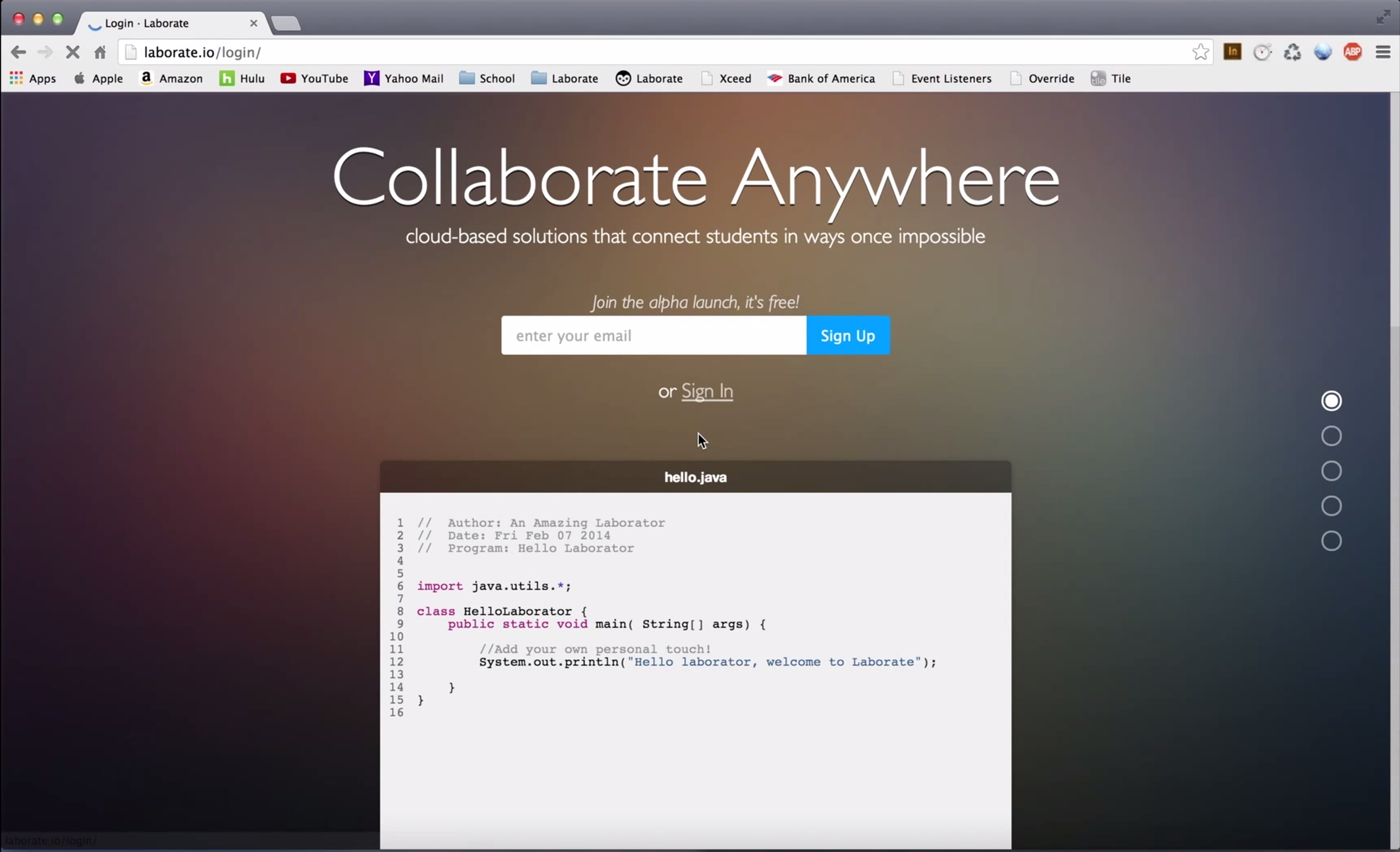Select the bottom carousel navigation dot

point(1331,540)
